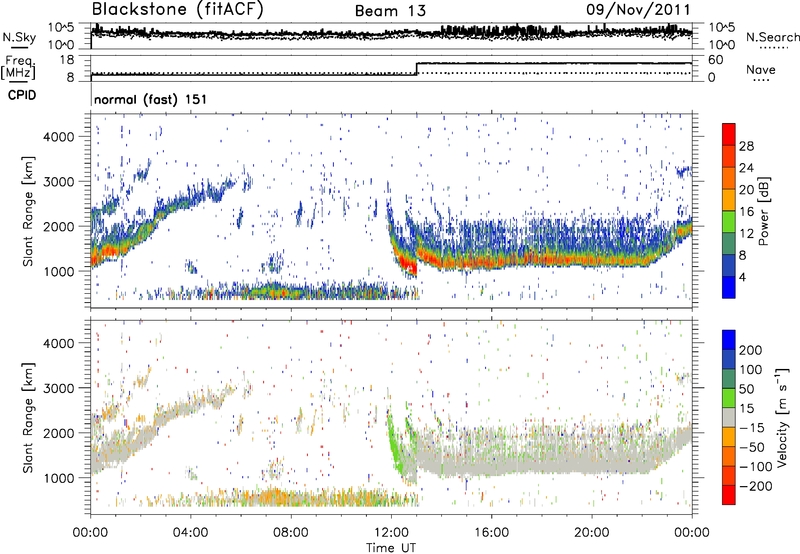Click the '-200' velocity colorbar tick
The image size is (800, 554).
(756, 486)
